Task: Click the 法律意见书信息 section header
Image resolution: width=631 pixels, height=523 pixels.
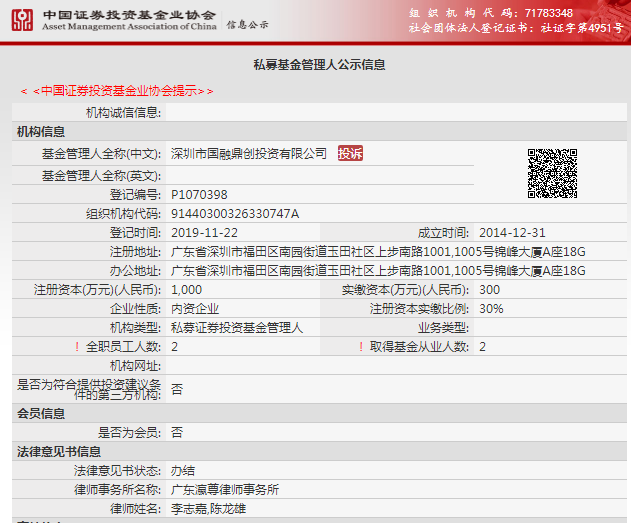Action: pos(59,451)
